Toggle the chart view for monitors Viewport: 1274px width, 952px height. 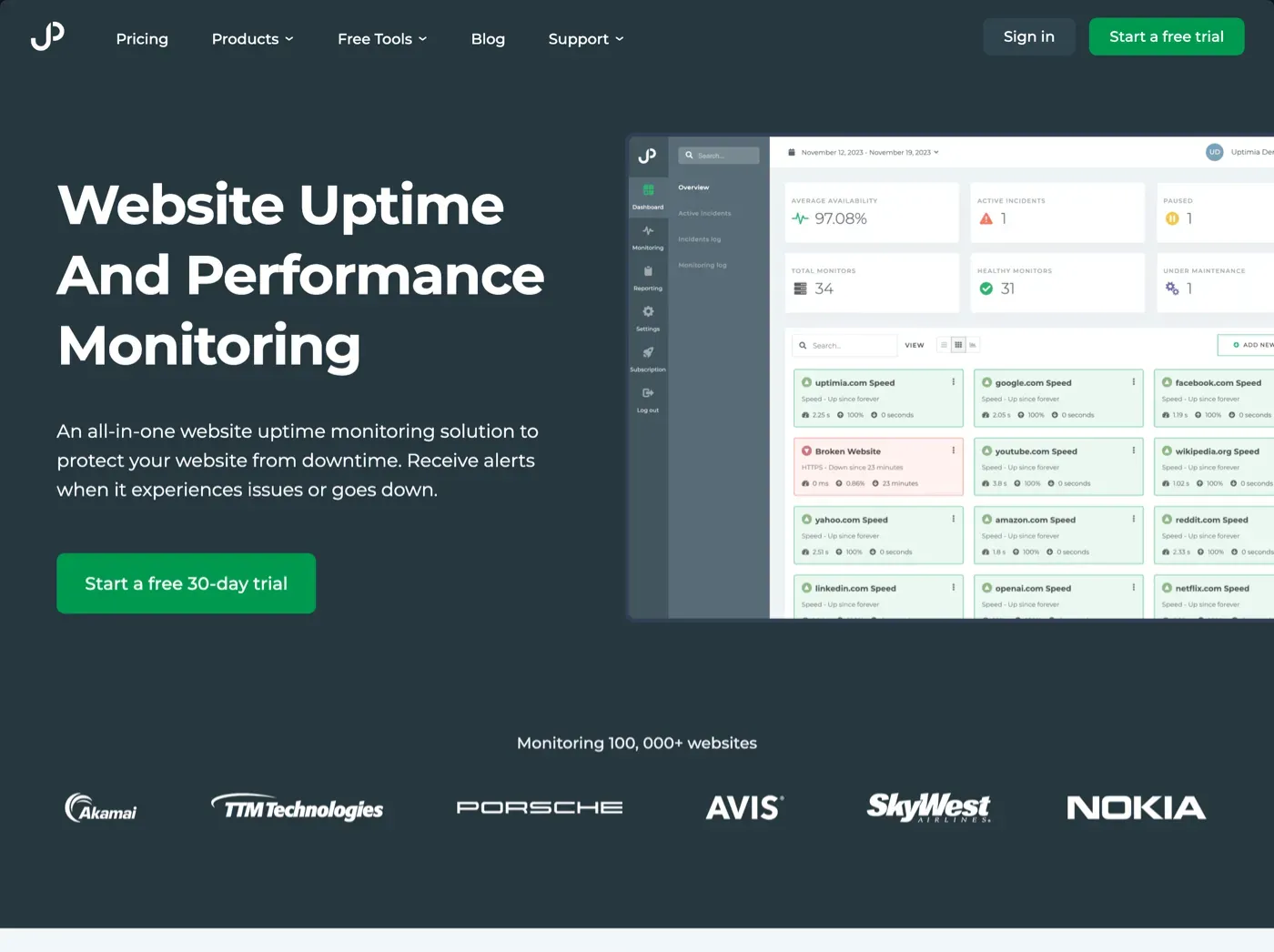coord(972,345)
